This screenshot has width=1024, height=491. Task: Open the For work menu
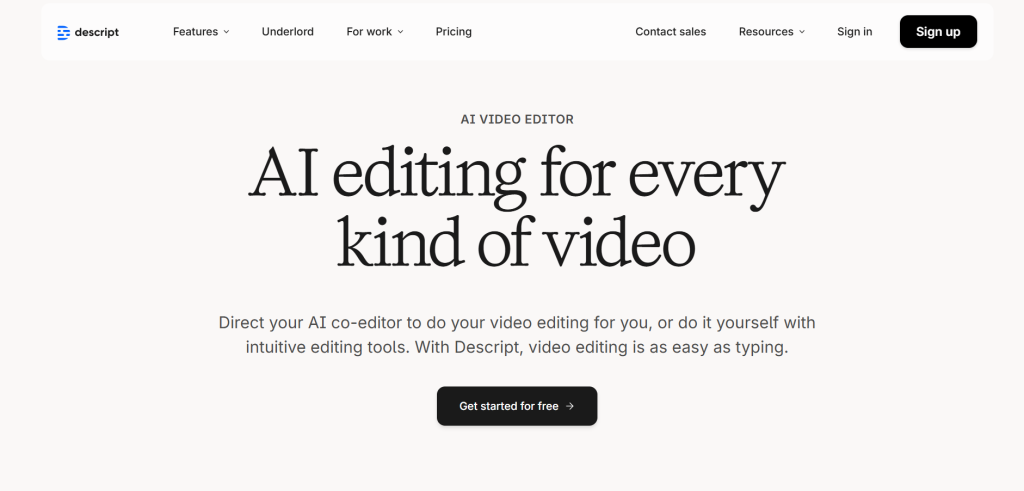coord(369,32)
